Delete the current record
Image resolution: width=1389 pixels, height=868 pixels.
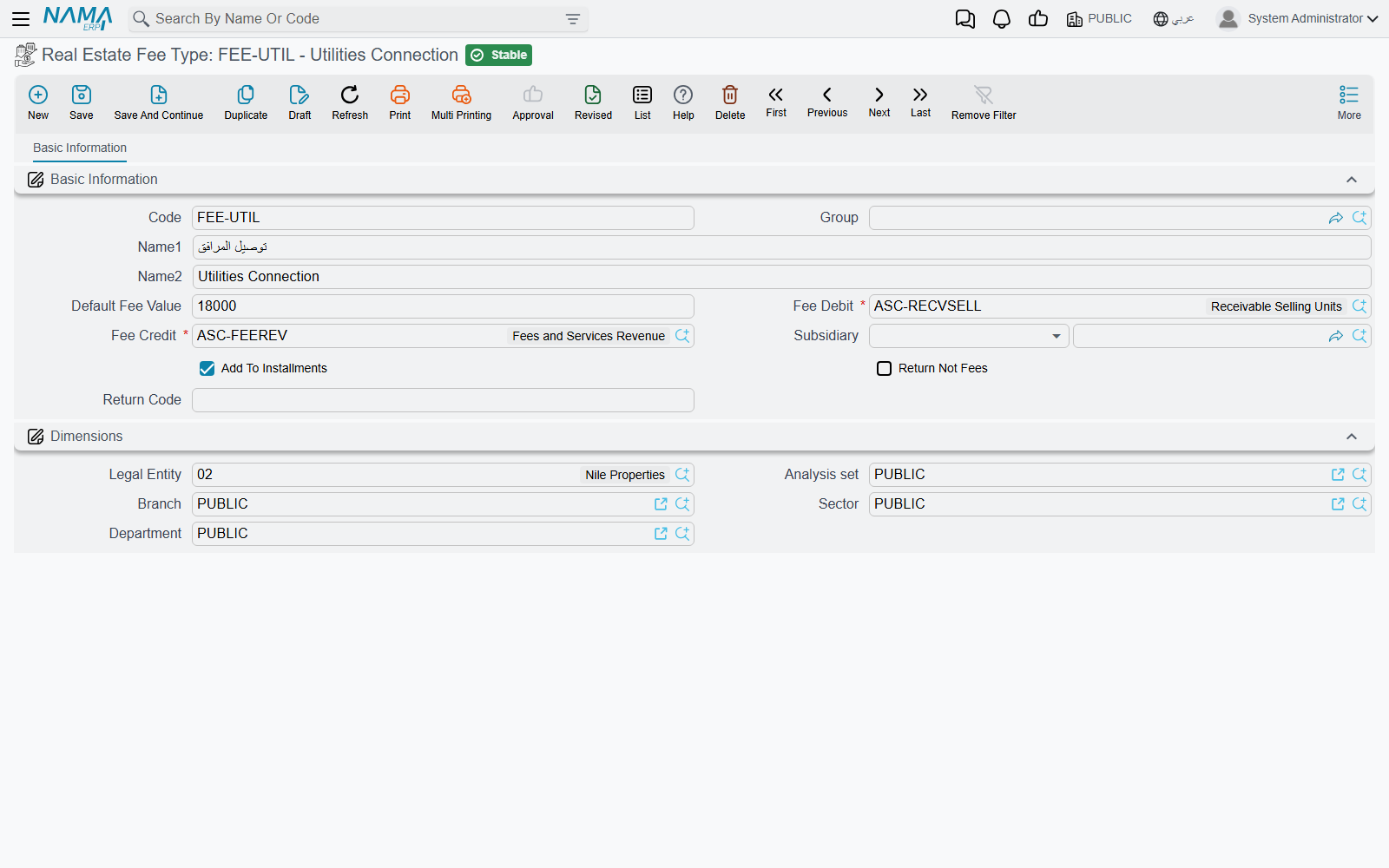tap(730, 102)
